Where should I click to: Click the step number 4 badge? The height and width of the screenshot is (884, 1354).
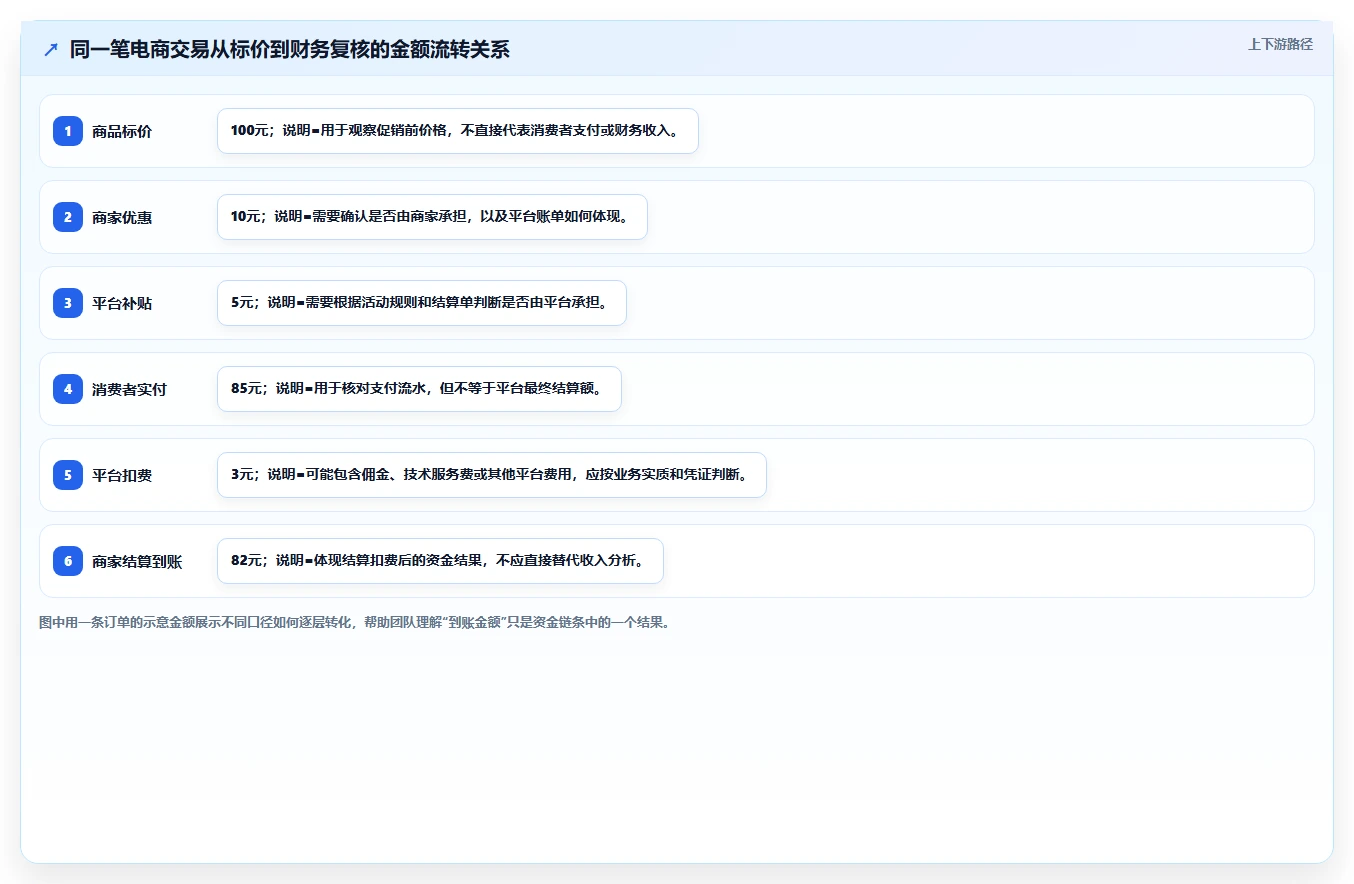coord(68,389)
